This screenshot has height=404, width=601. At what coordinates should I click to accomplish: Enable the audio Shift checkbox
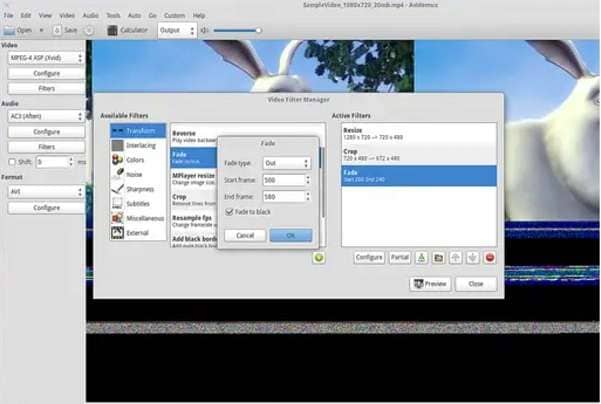click(12, 162)
